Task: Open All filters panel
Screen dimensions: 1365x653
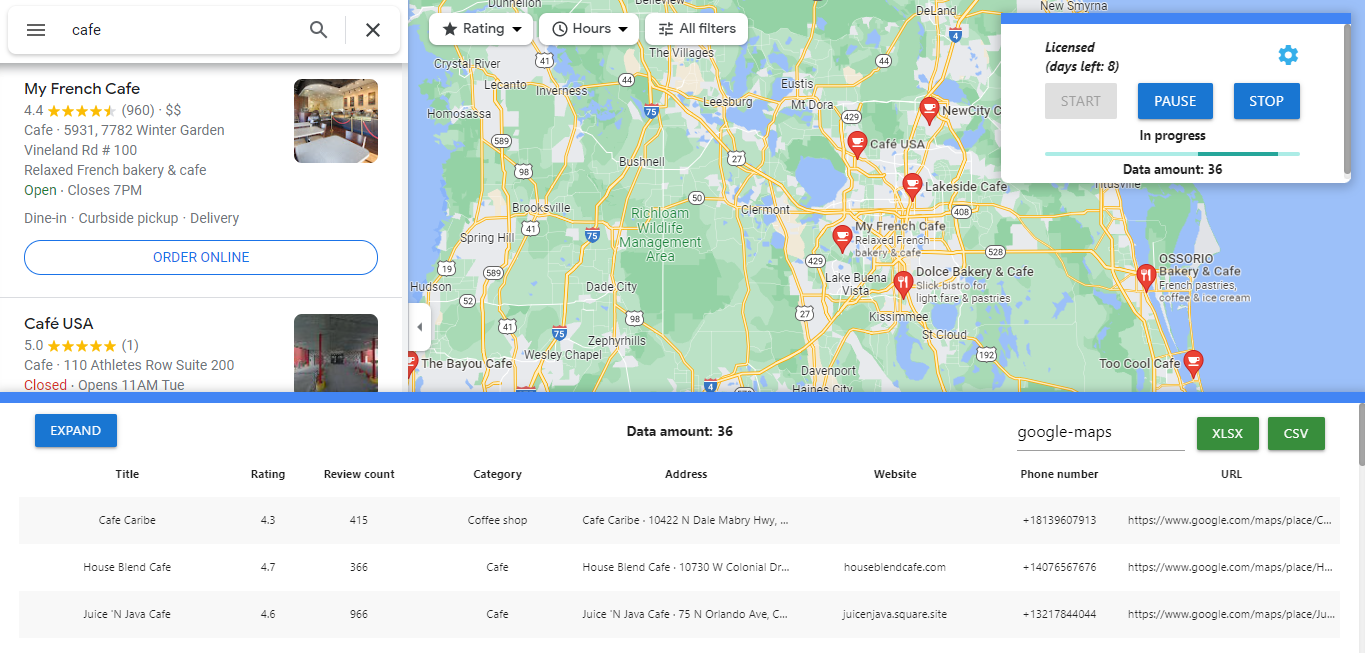Action: click(696, 29)
